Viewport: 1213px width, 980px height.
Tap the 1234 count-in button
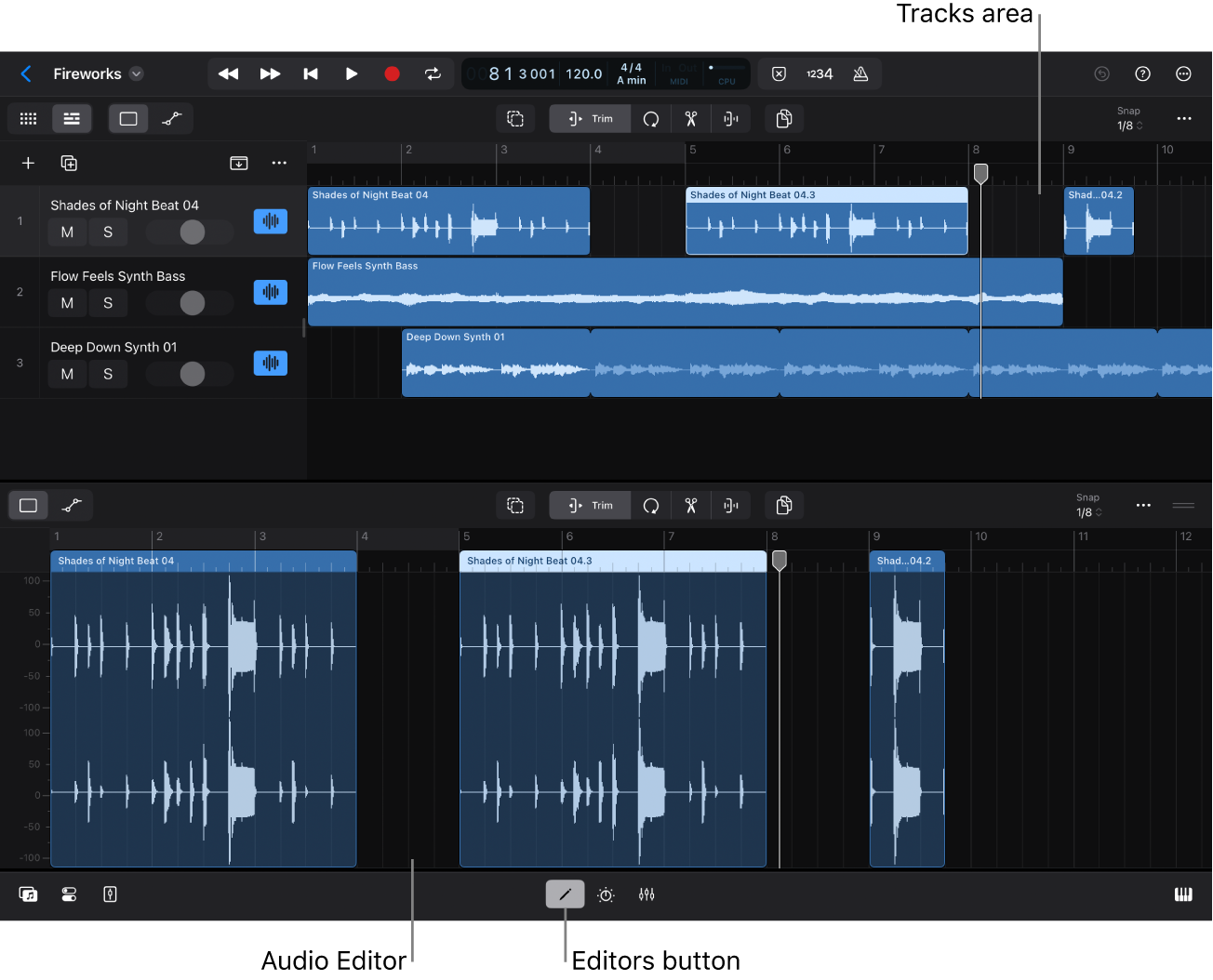tap(819, 73)
